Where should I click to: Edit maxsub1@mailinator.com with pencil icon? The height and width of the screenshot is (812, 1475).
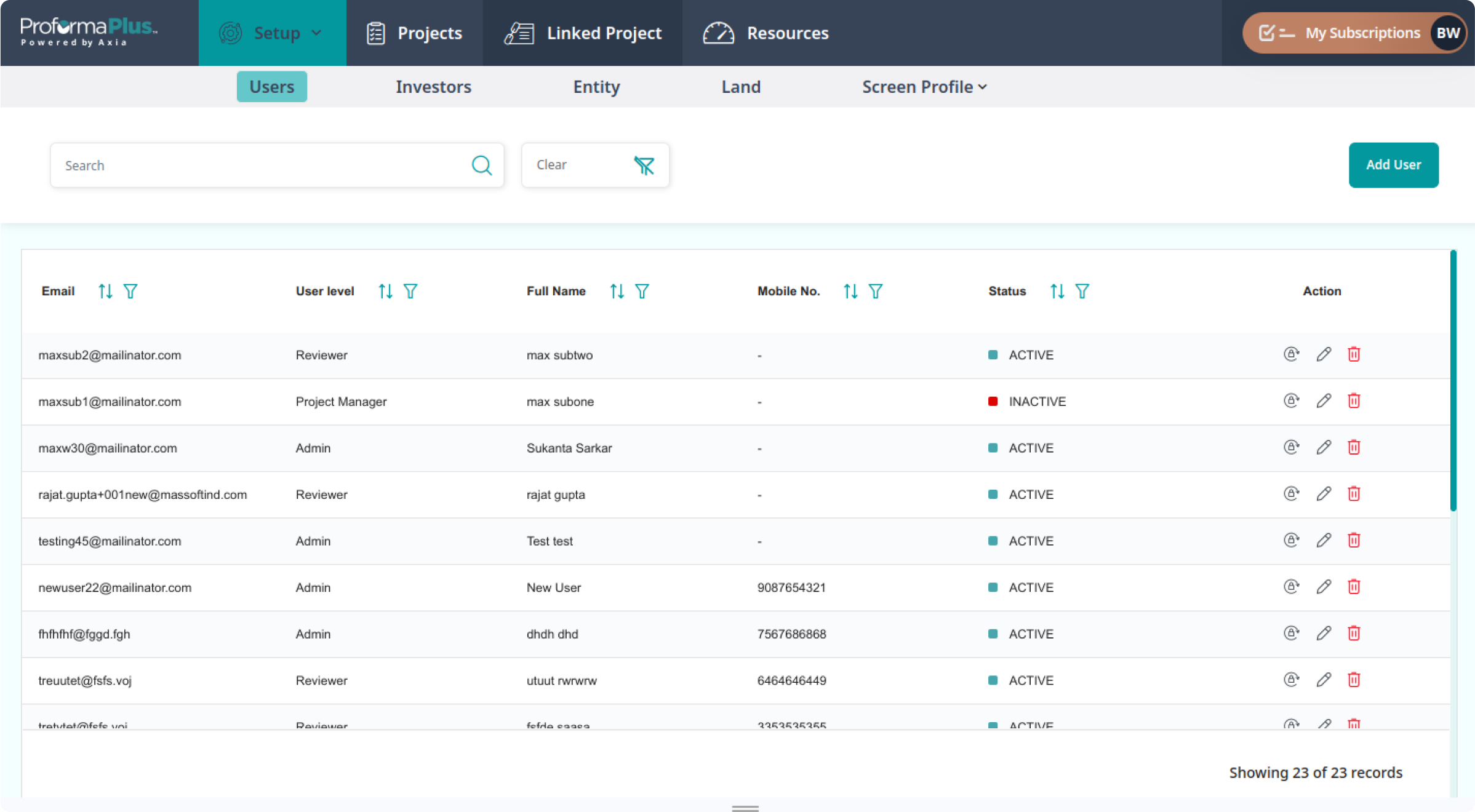(1324, 401)
